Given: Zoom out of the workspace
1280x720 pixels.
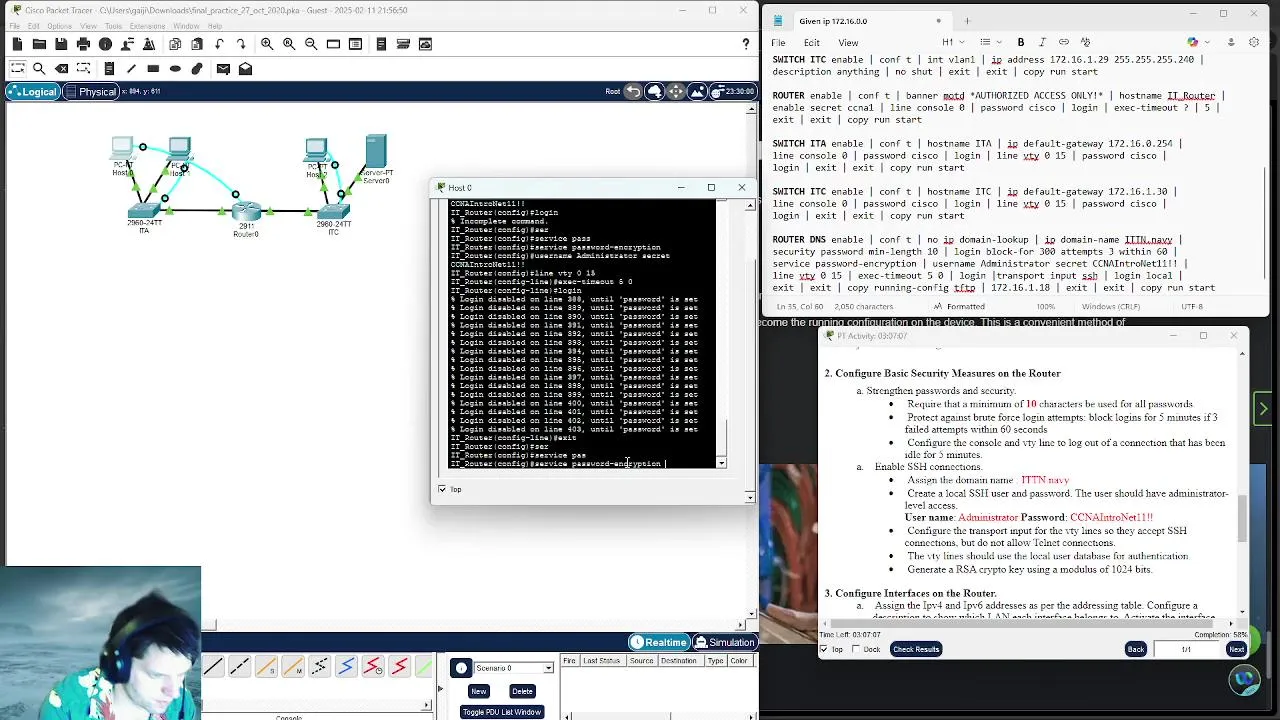Looking at the screenshot, I should (x=311, y=44).
